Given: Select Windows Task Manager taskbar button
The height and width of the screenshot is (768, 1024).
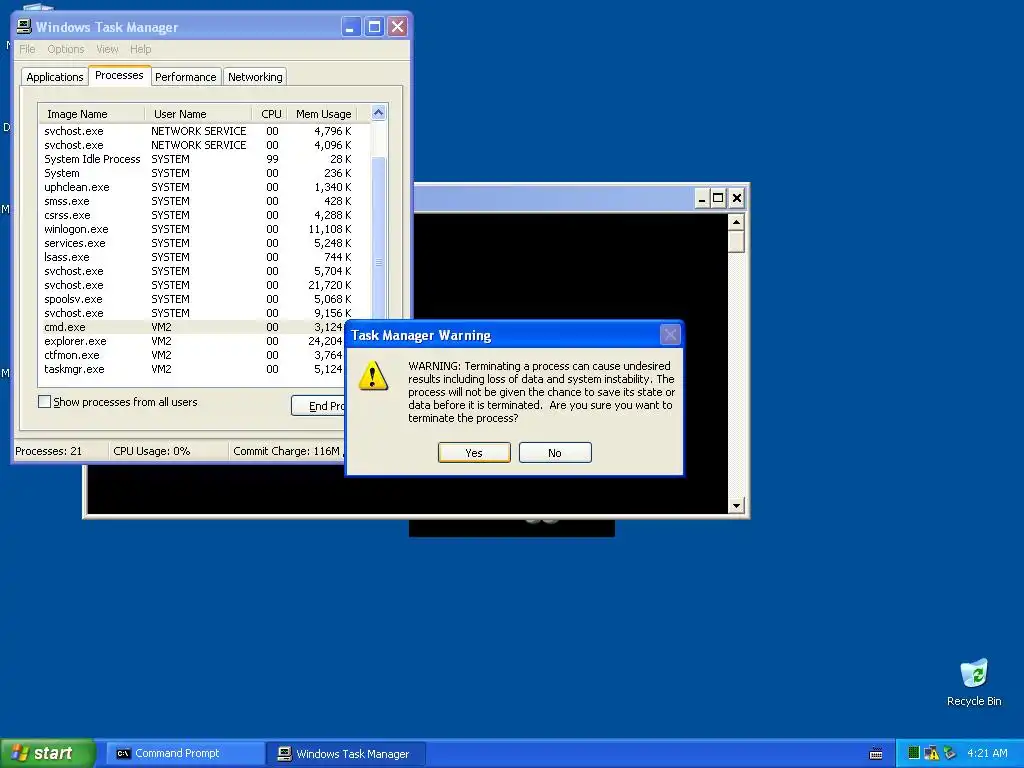Looking at the screenshot, I should 346,754.
